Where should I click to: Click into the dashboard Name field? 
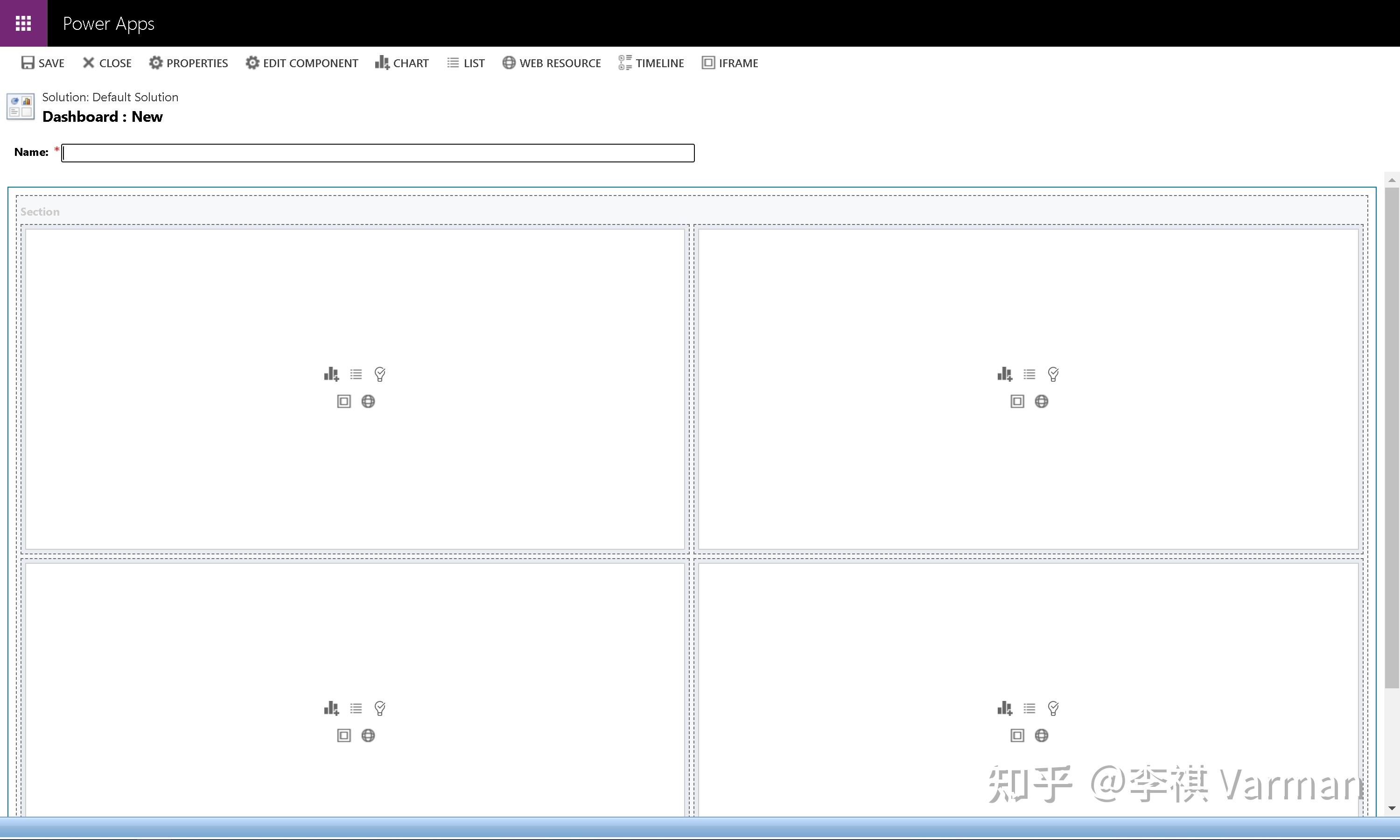[378, 153]
